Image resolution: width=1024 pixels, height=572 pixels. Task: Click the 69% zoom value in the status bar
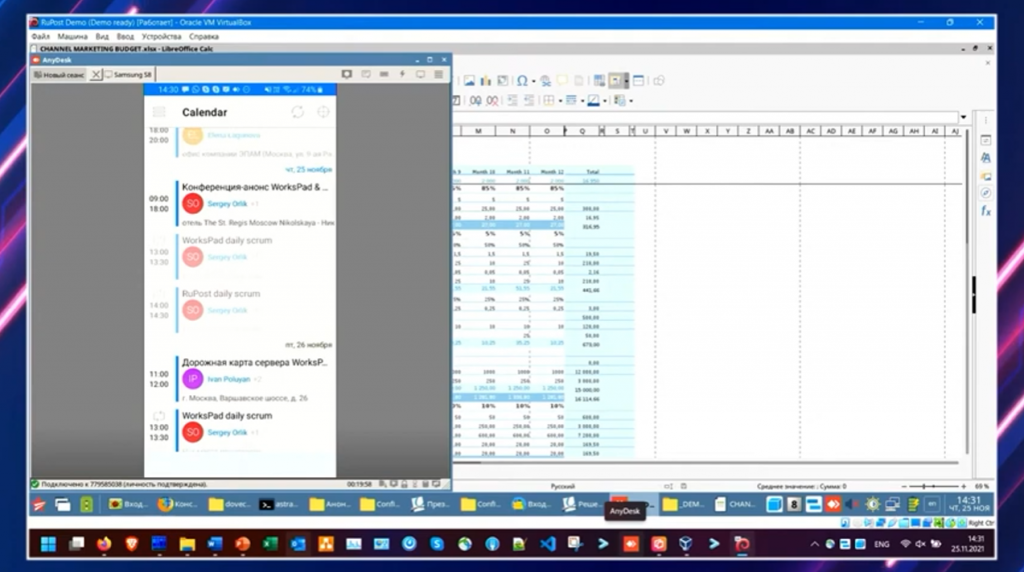(x=982, y=486)
